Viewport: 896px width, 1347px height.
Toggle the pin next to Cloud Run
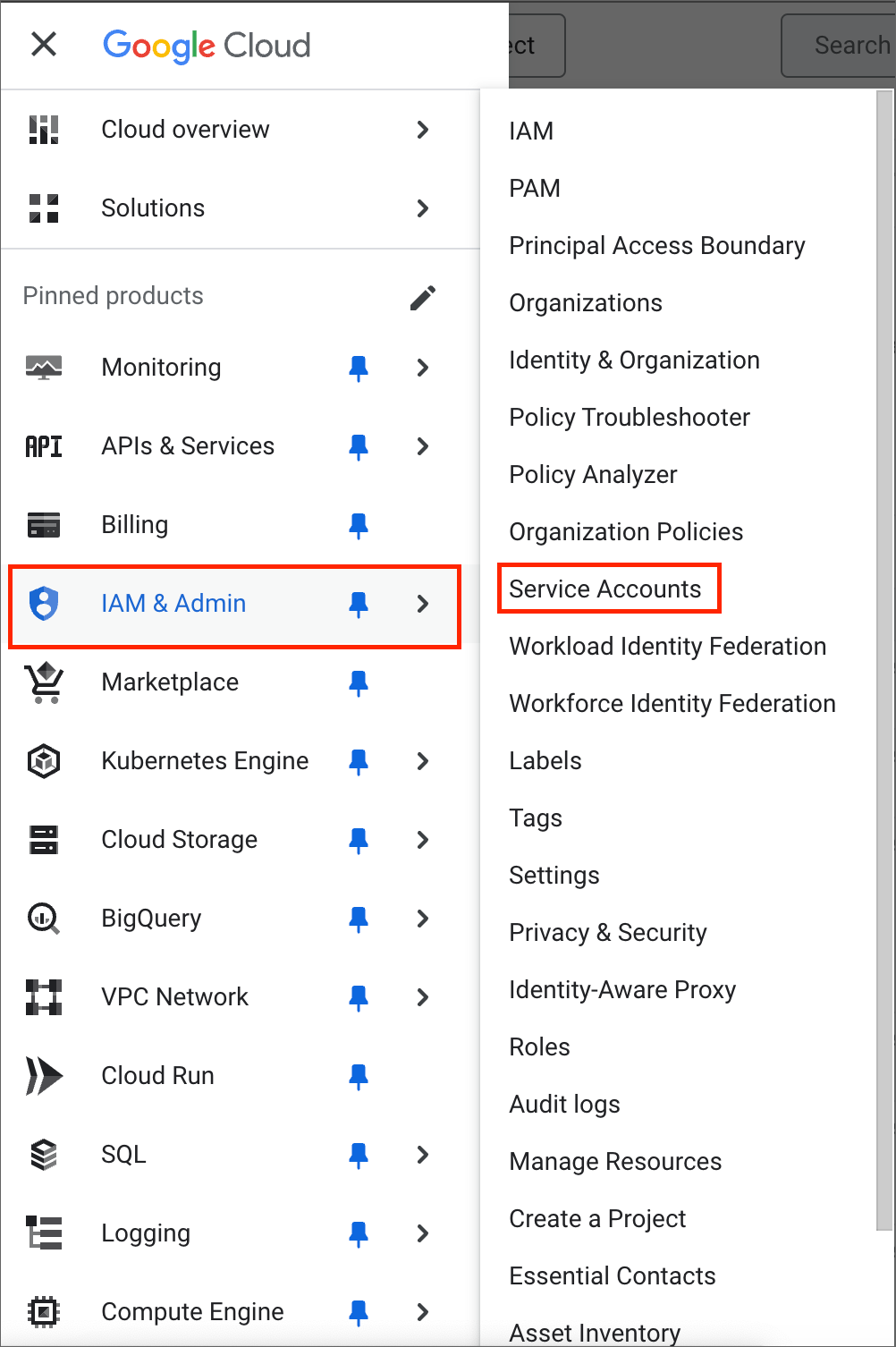pos(359,1076)
